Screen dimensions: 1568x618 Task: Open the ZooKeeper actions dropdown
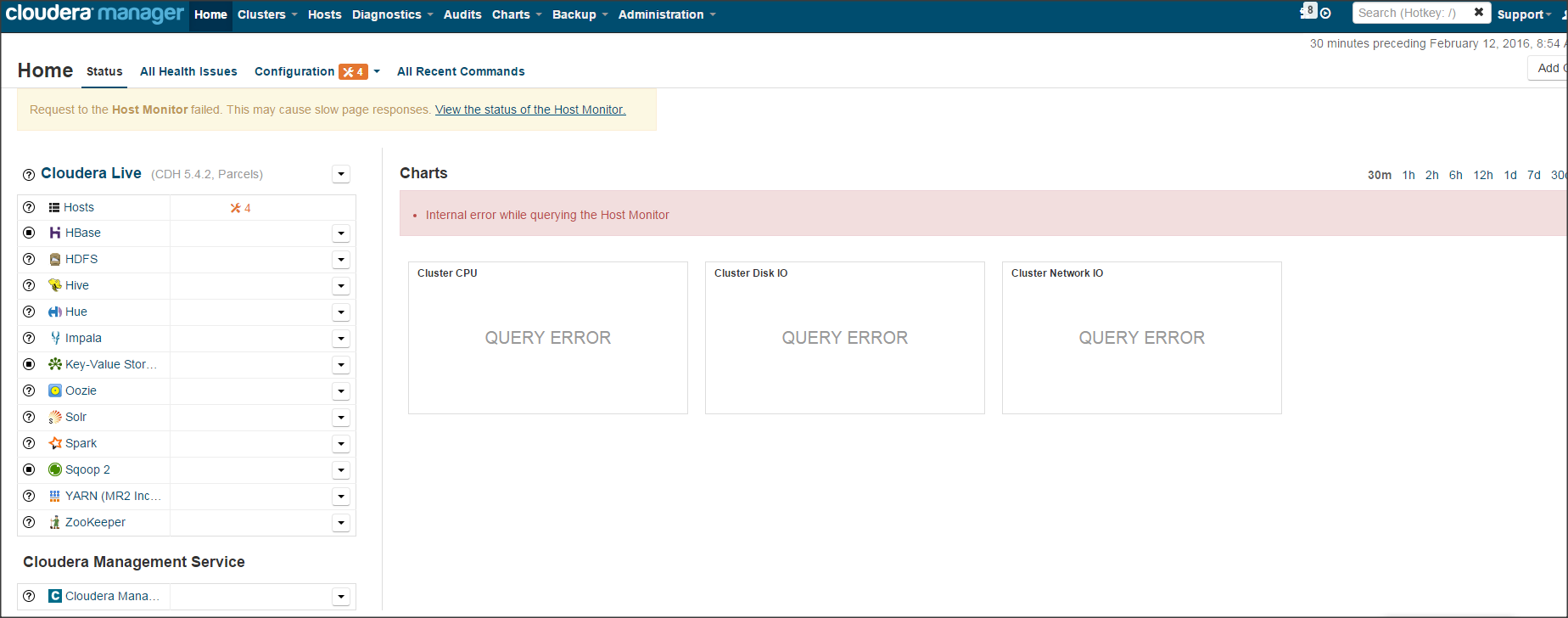click(341, 523)
